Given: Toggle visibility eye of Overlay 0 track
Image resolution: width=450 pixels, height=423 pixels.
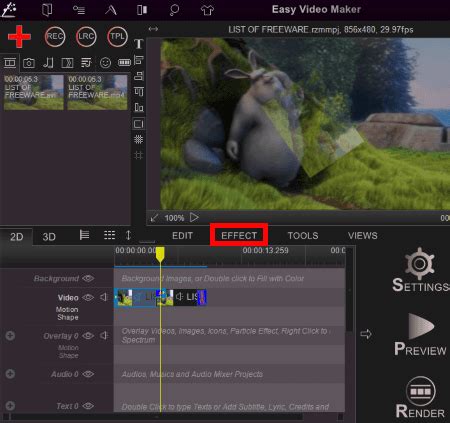Looking at the screenshot, I should coord(88,336).
